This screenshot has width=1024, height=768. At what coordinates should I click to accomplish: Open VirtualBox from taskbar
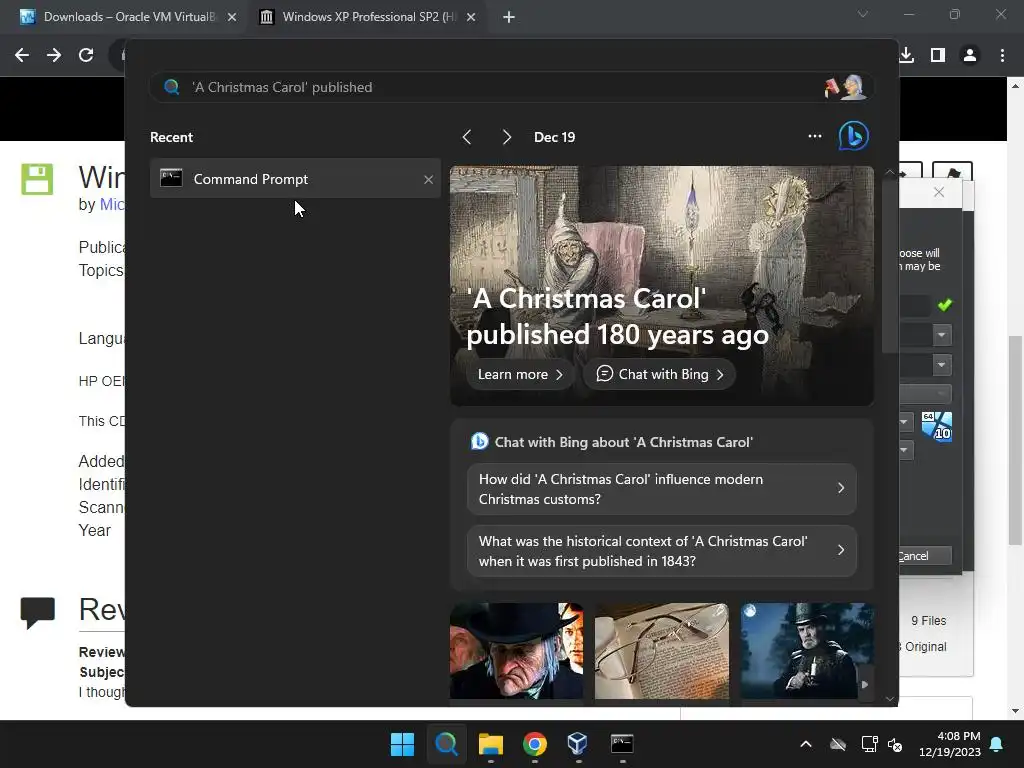coord(578,744)
